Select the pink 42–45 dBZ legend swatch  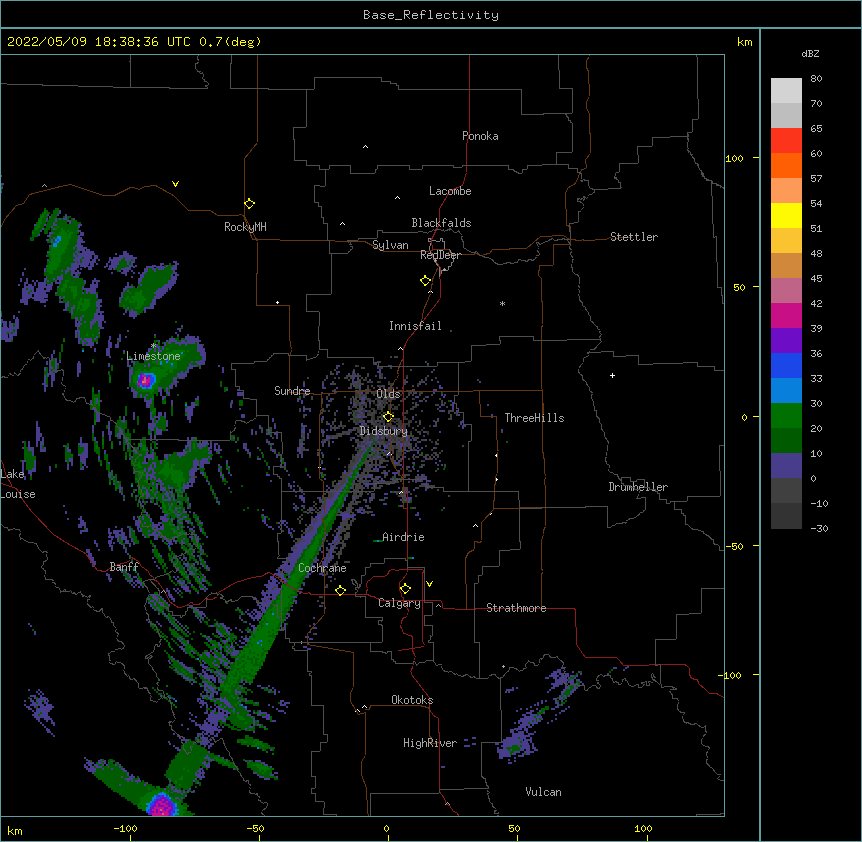tap(786, 291)
